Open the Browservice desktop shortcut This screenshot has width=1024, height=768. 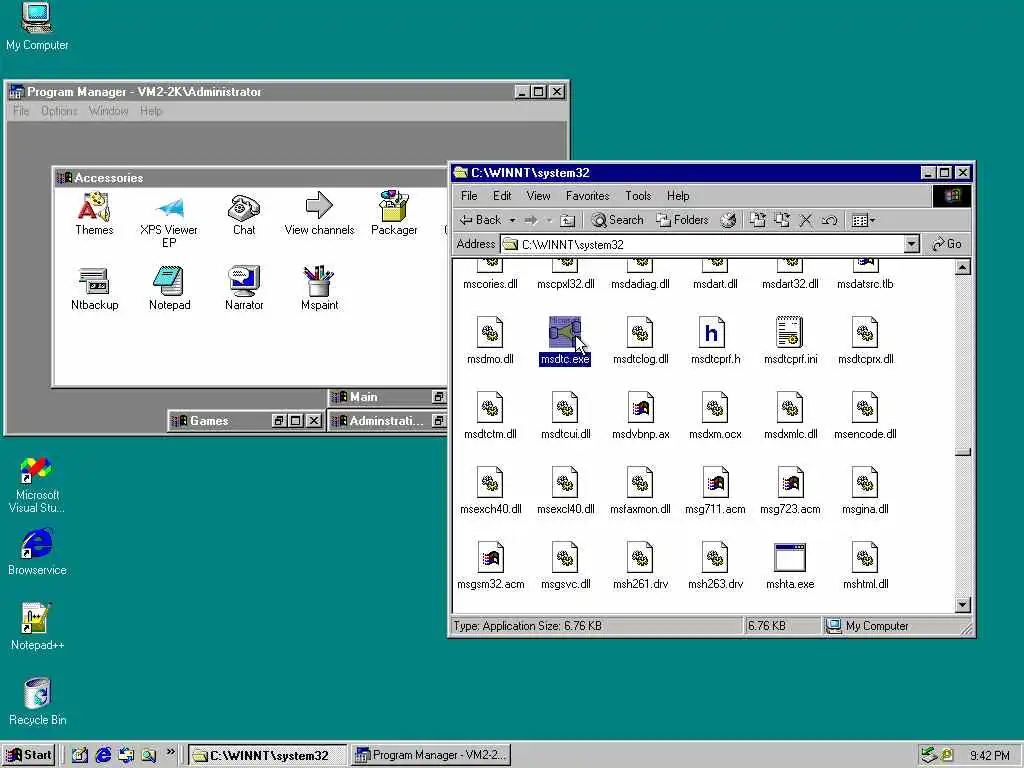pyautogui.click(x=37, y=552)
